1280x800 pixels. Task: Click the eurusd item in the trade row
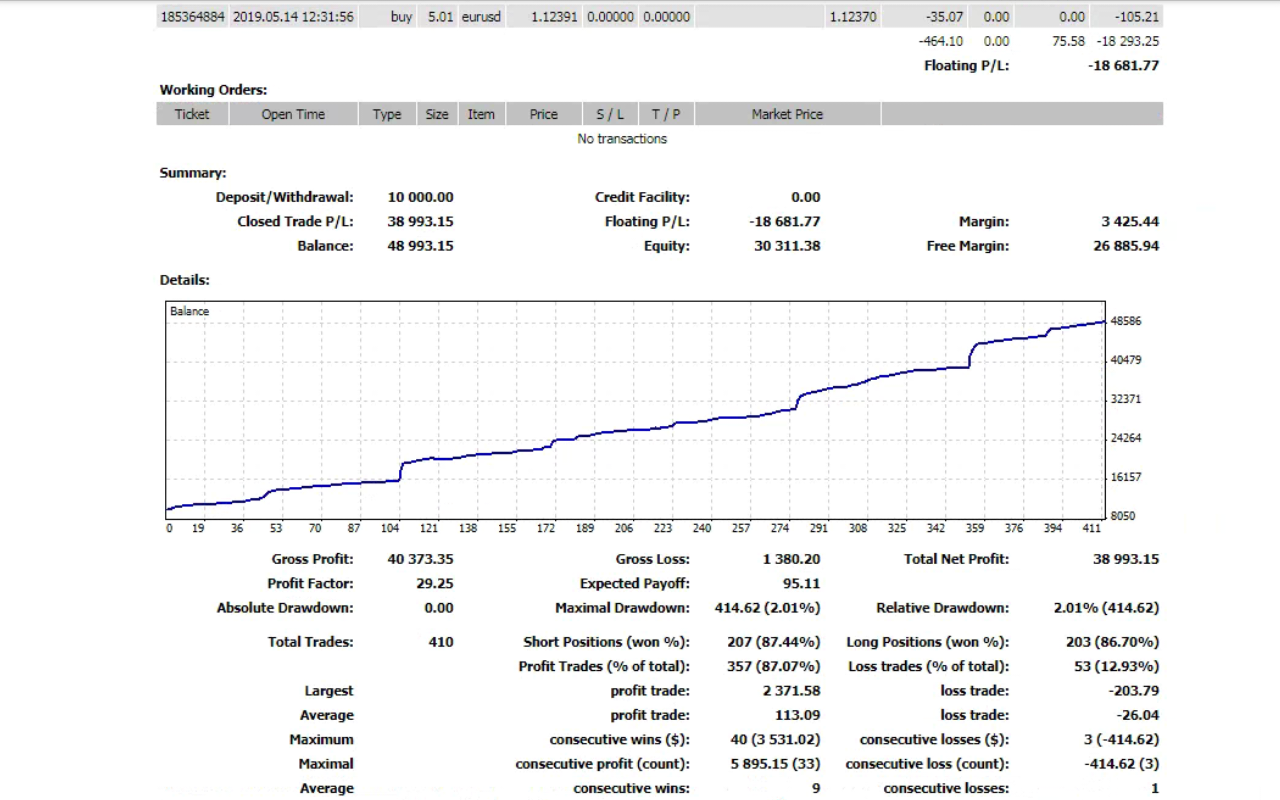click(x=481, y=17)
